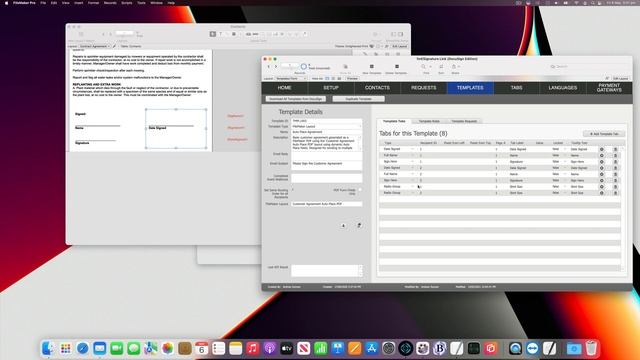Go to HOME navigation tab
Image resolution: width=640 pixels, height=360 pixels.
[284, 88]
